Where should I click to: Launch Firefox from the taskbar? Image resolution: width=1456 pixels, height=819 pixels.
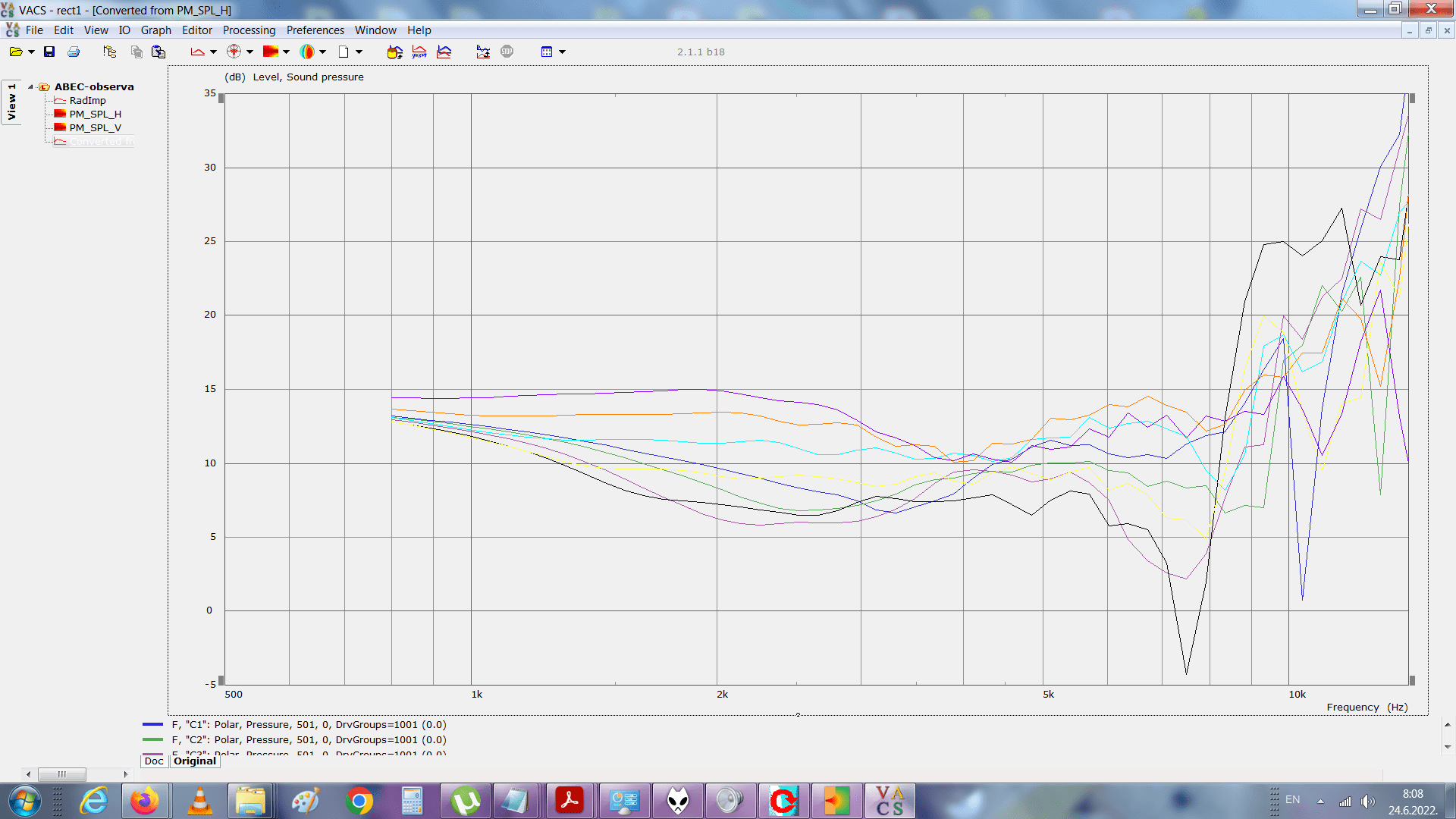point(145,801)
